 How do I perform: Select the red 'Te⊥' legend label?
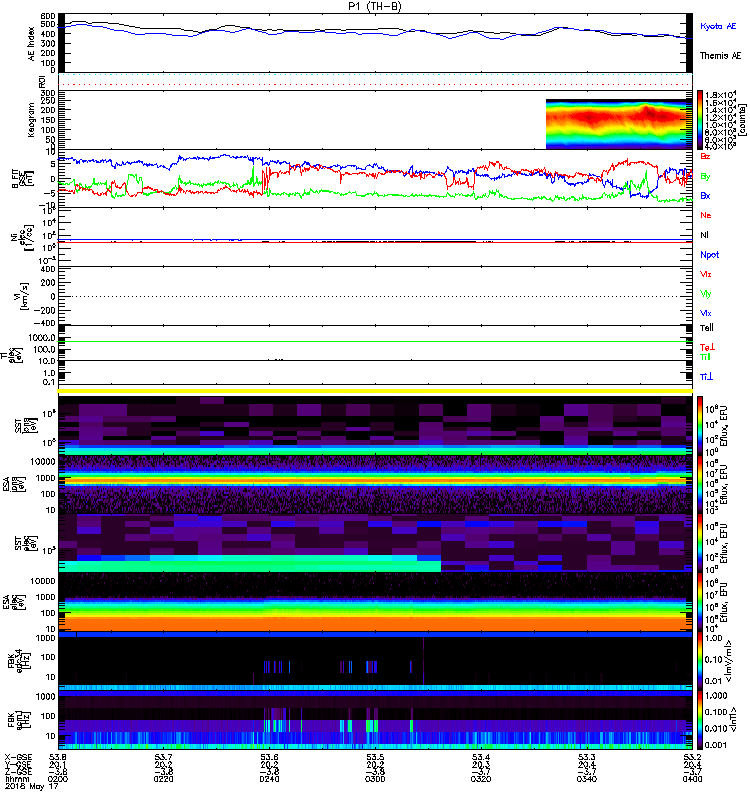[x=707, y=347]
